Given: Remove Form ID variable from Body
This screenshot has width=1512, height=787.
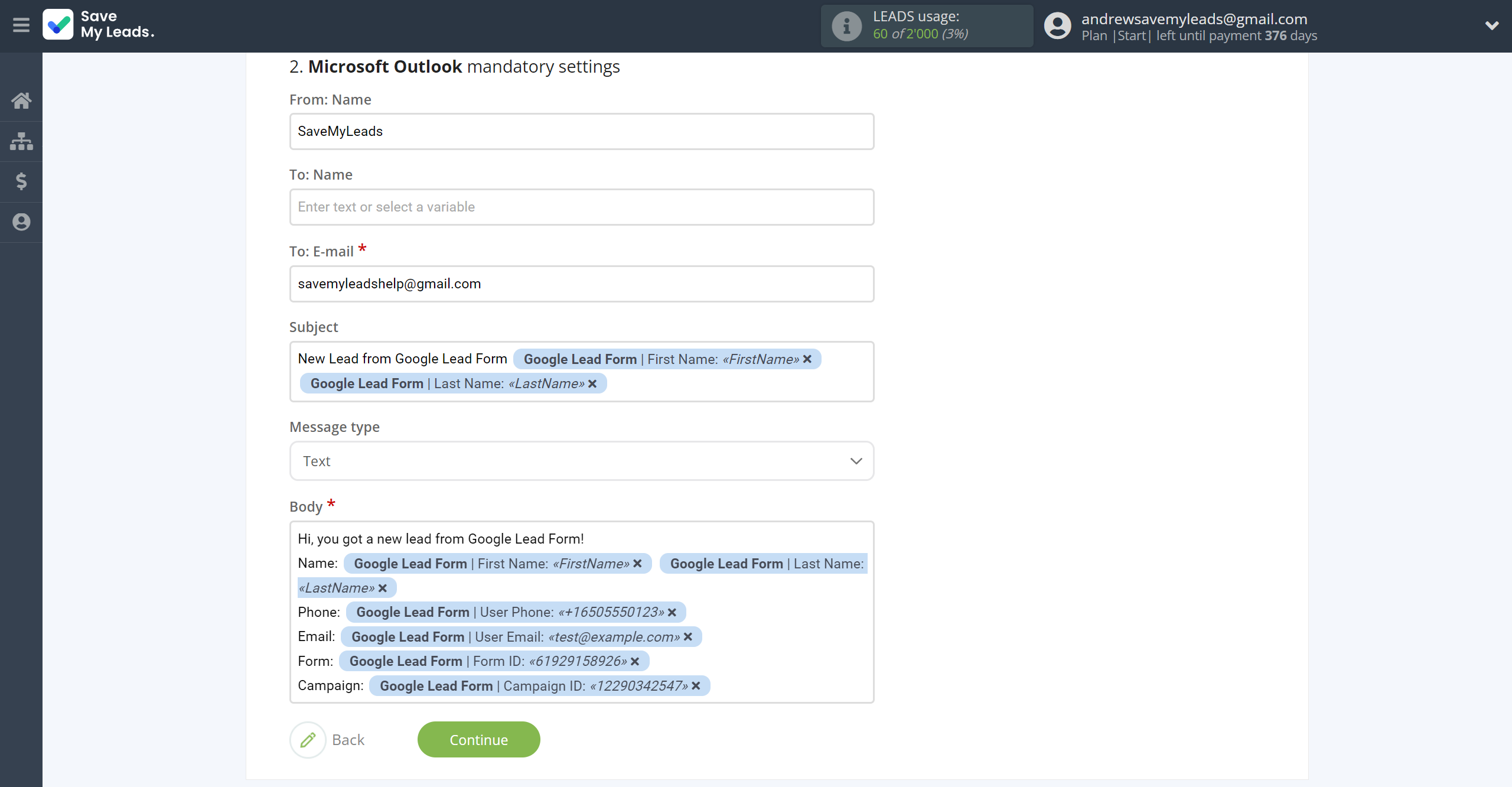Looking at the screenshot, I should tap(635, 661).
